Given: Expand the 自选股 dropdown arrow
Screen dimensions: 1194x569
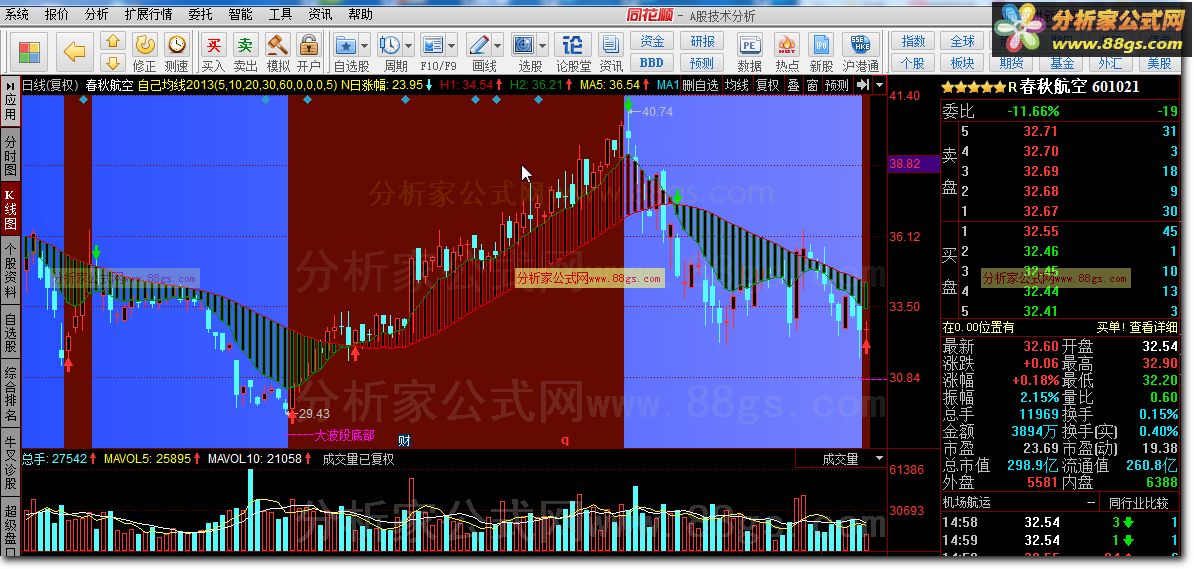Looking at the screenshot, I should coord(365,45).
